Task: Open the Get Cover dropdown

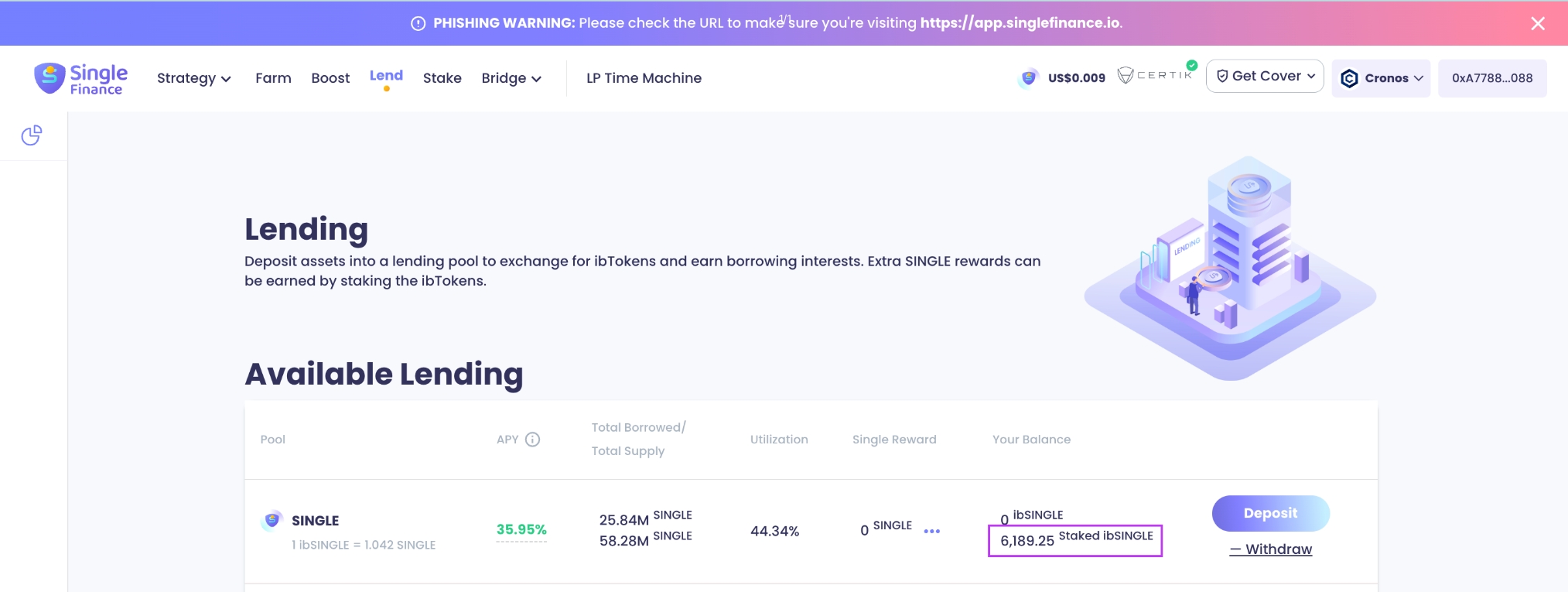Action: click(x=1265, y=76)
